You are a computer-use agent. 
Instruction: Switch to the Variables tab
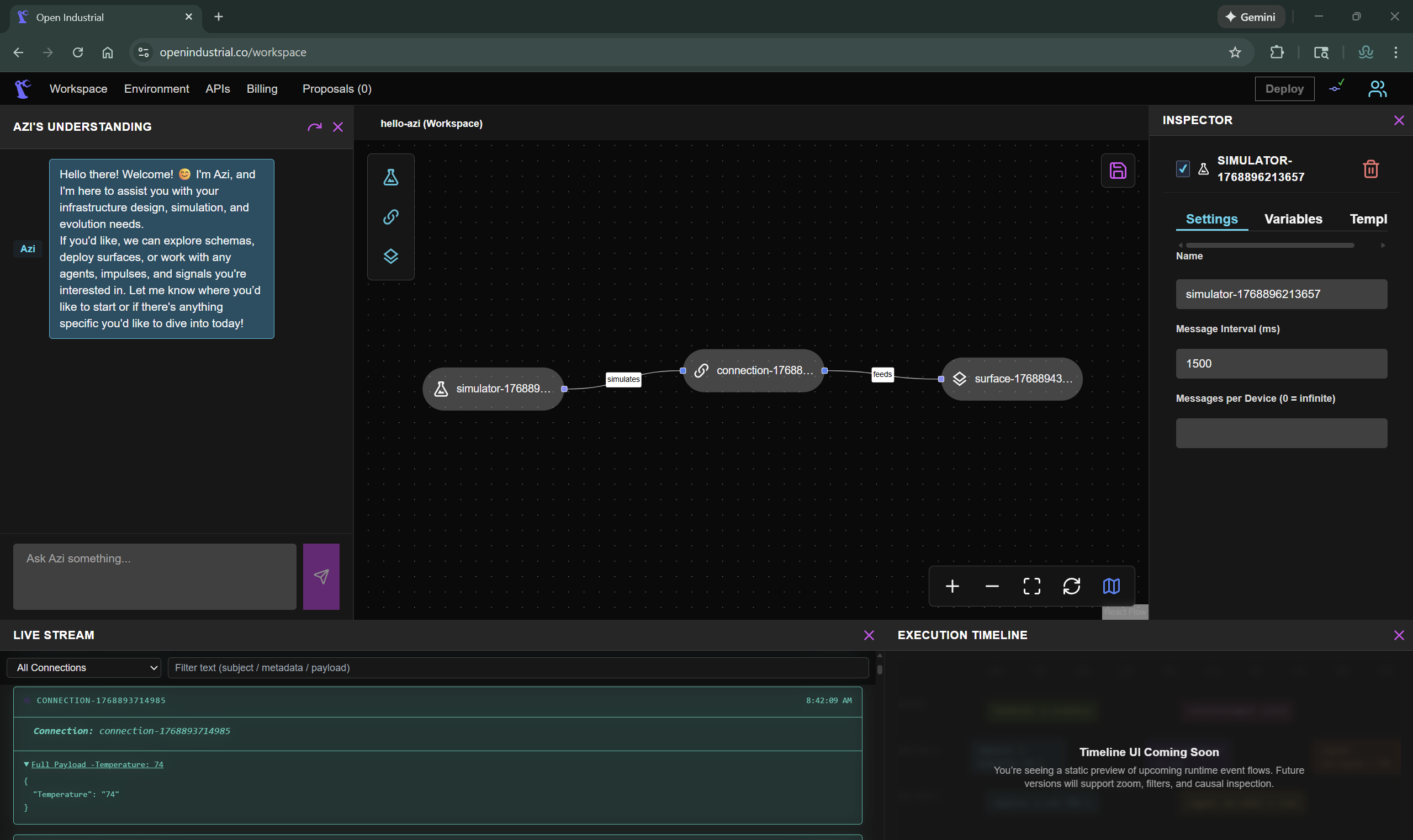[x=1293, y=219]
